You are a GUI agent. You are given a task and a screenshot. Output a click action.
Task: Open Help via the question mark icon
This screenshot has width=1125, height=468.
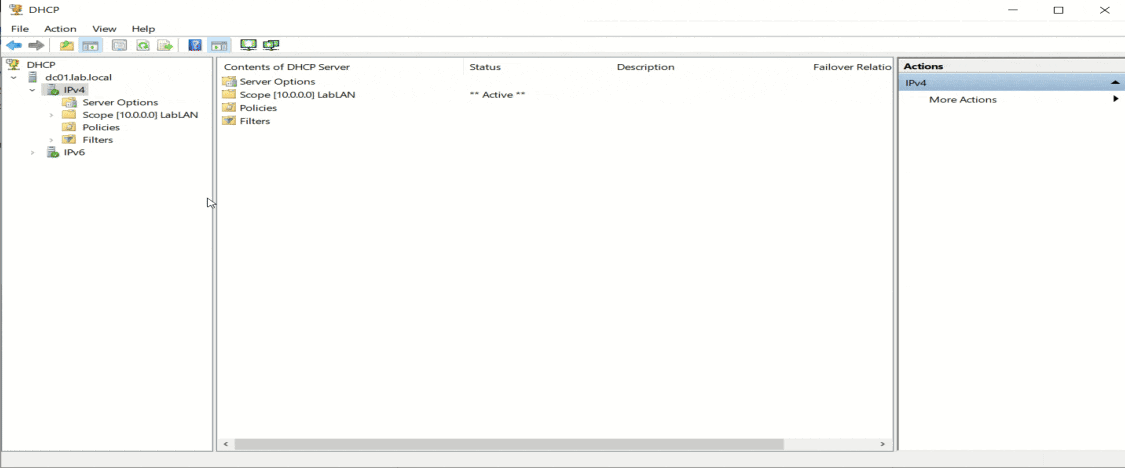pos(195,45)
